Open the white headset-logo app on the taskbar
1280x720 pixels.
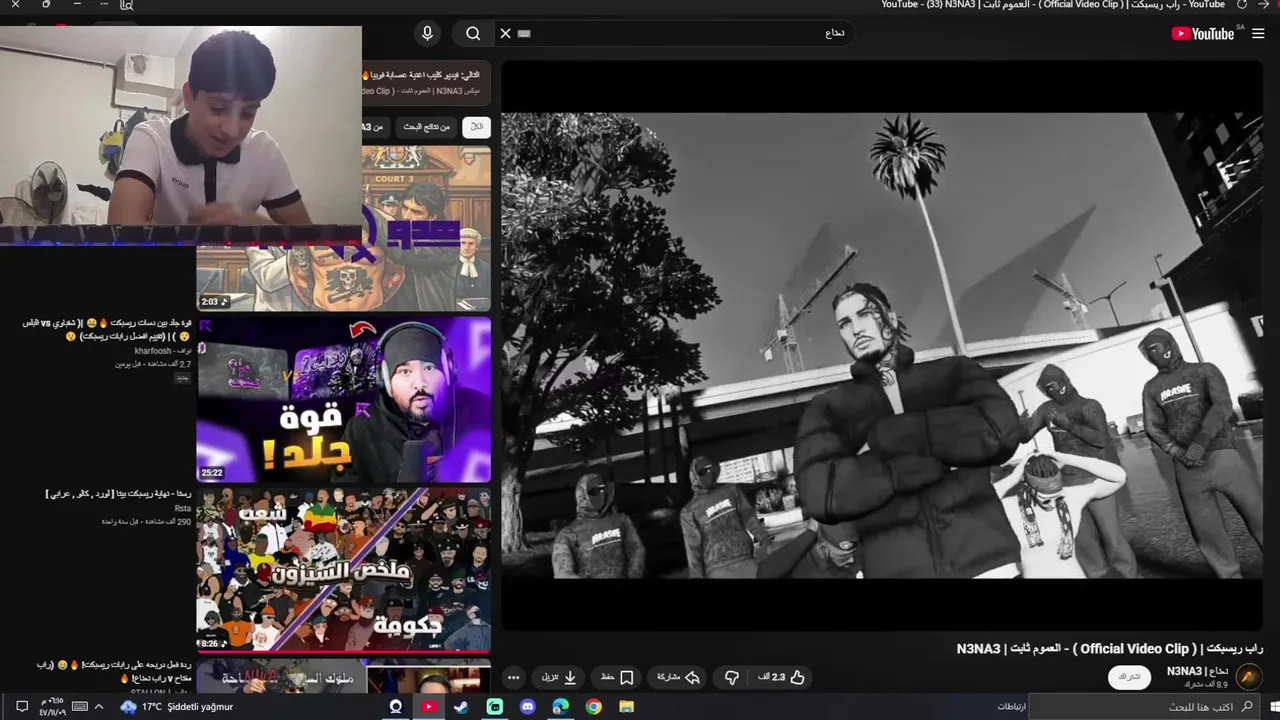click(x=395, y=706)
